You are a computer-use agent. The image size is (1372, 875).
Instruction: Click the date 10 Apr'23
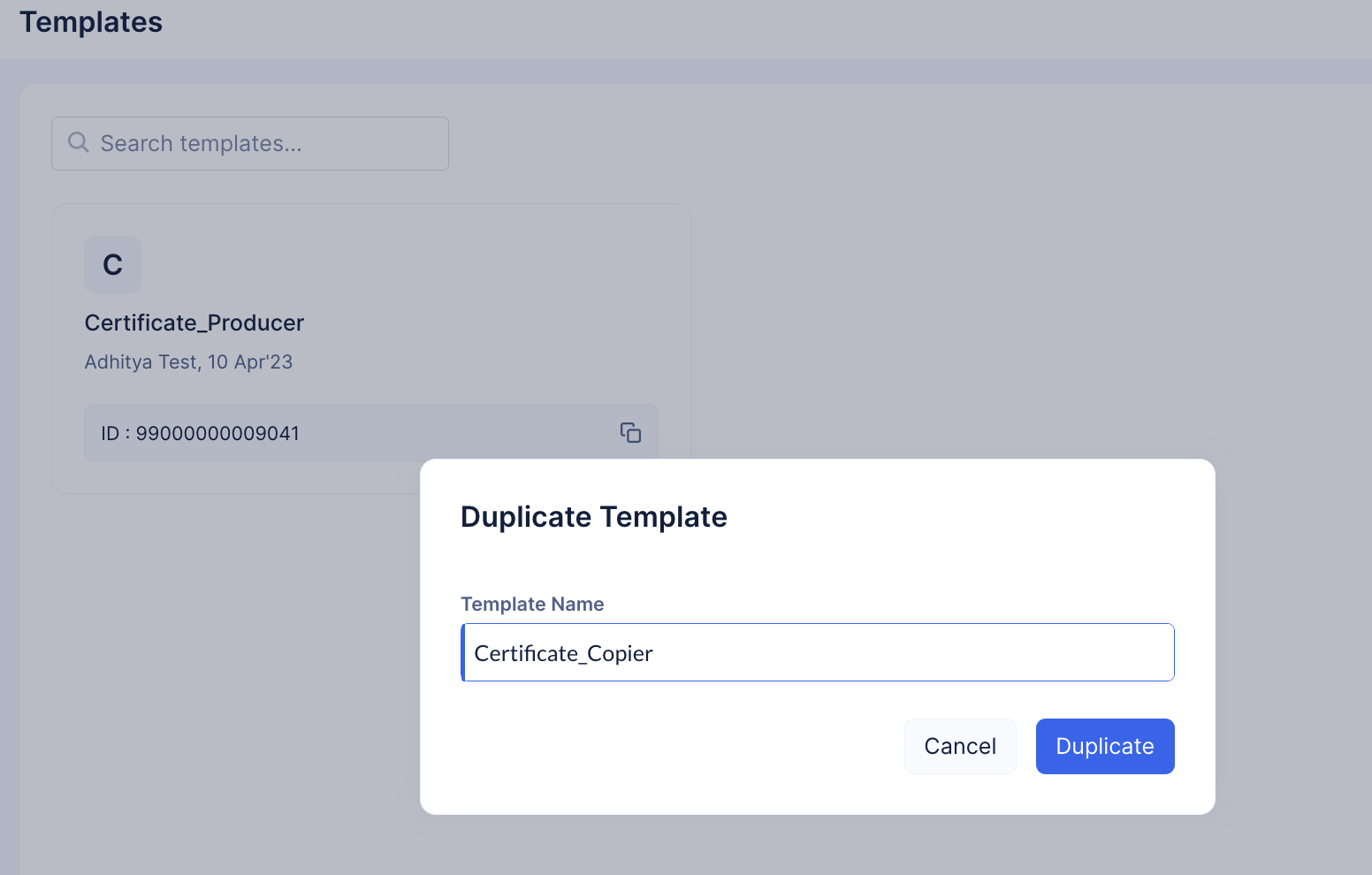coord(250,361)
